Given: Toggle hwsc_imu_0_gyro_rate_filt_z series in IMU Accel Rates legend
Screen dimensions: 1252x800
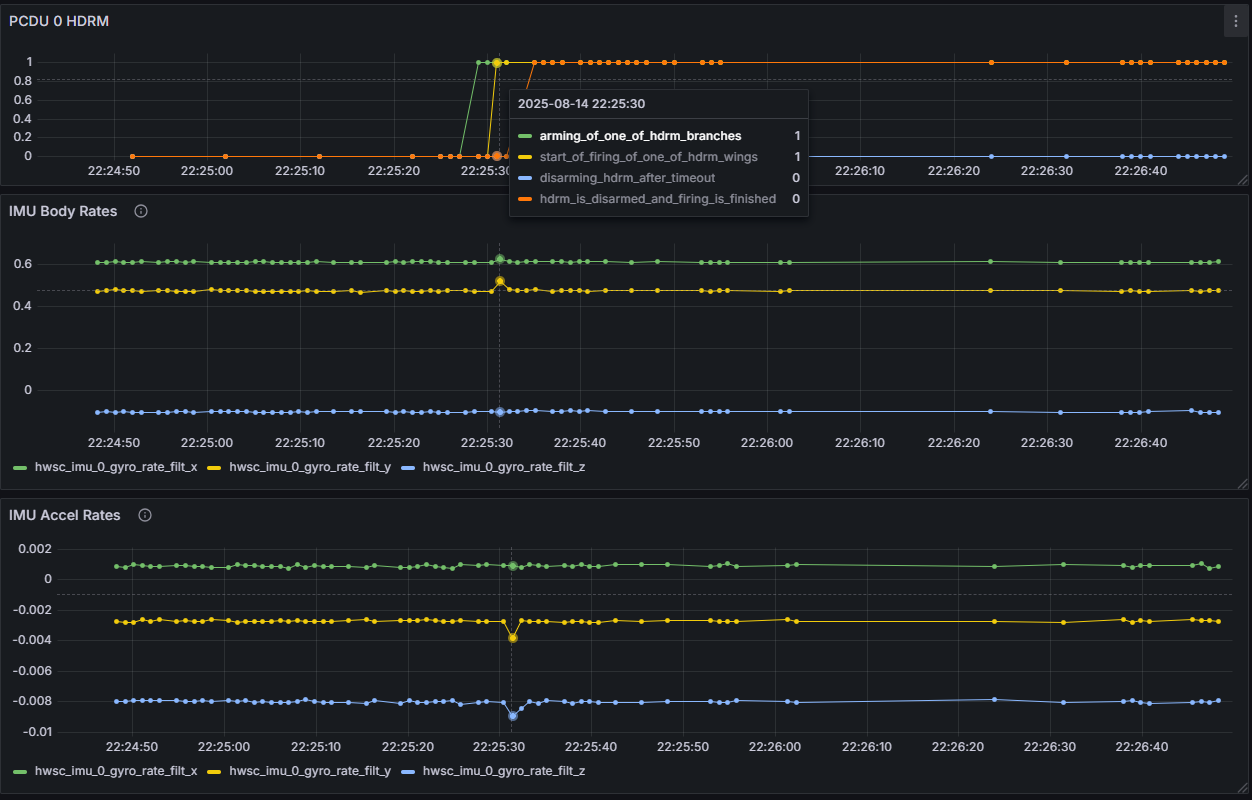Looking at the screenshot, I should tap(504, 771).
